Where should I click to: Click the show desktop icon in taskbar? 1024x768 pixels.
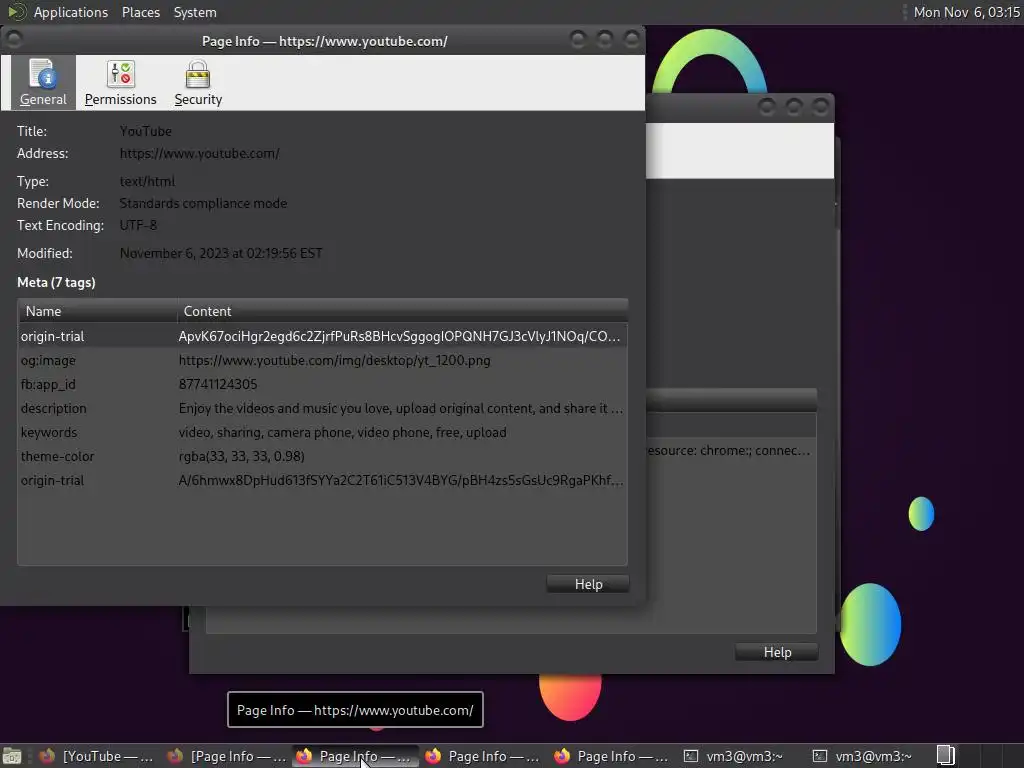12,756
